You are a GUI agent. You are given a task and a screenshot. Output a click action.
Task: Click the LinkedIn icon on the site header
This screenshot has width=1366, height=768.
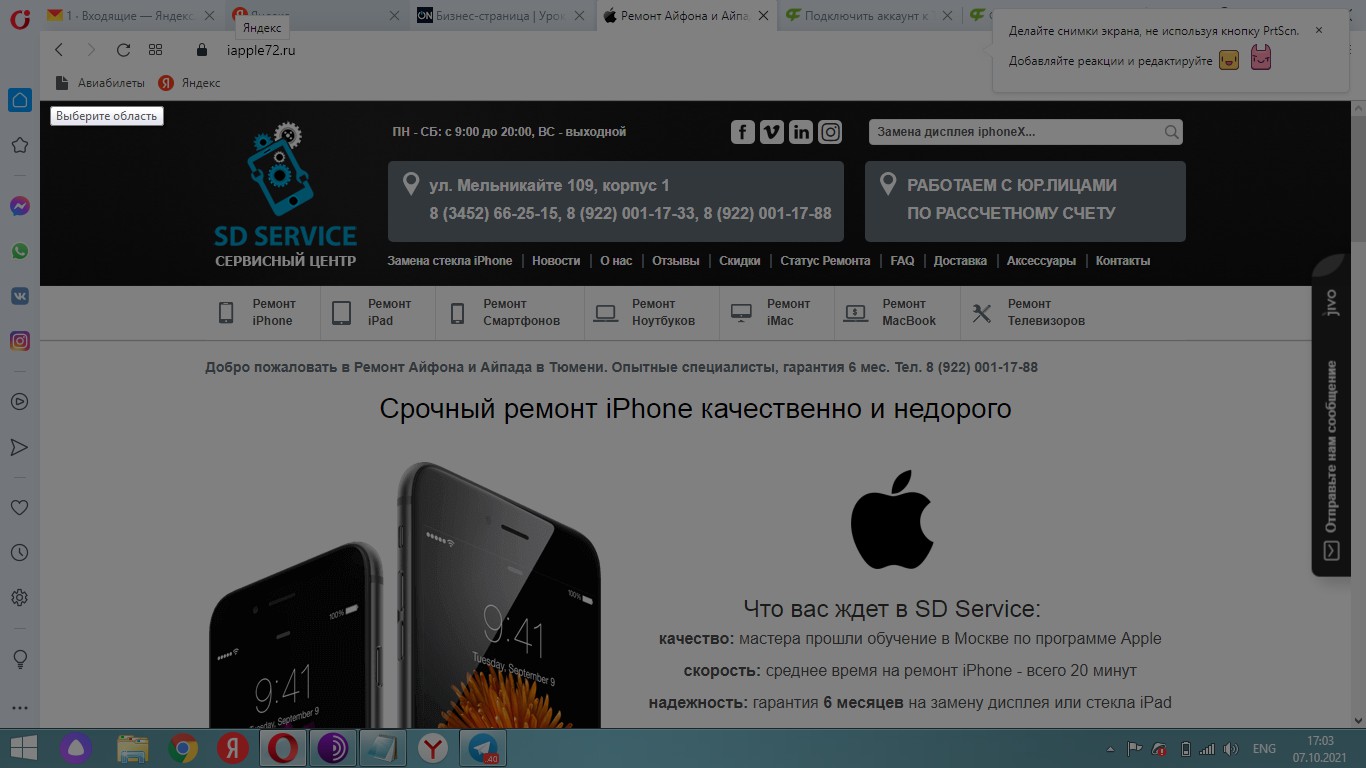[x=801, y=132]
